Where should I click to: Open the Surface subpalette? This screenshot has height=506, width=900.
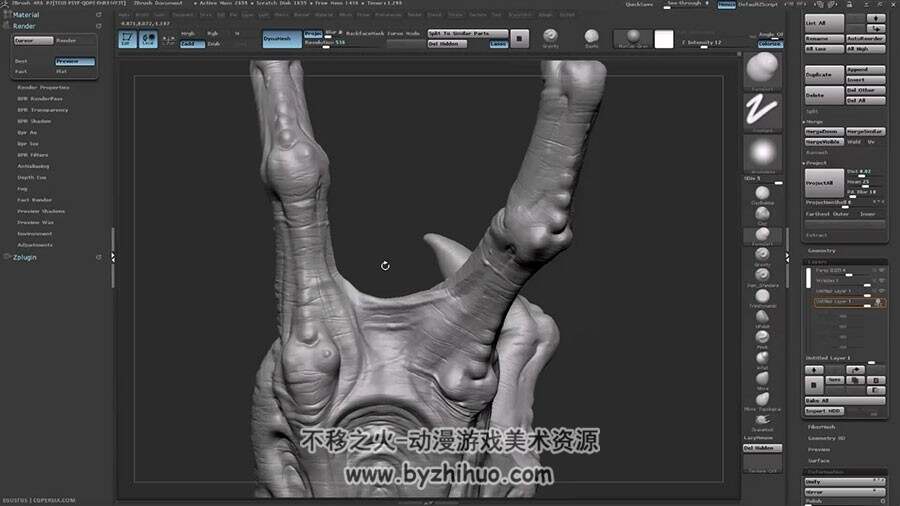tap(819, 461)
